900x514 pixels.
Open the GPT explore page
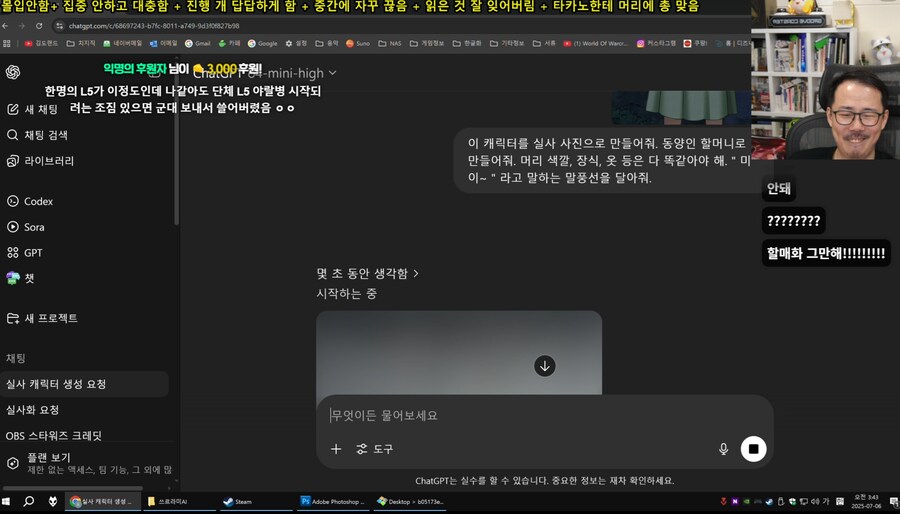pos(25,252)
